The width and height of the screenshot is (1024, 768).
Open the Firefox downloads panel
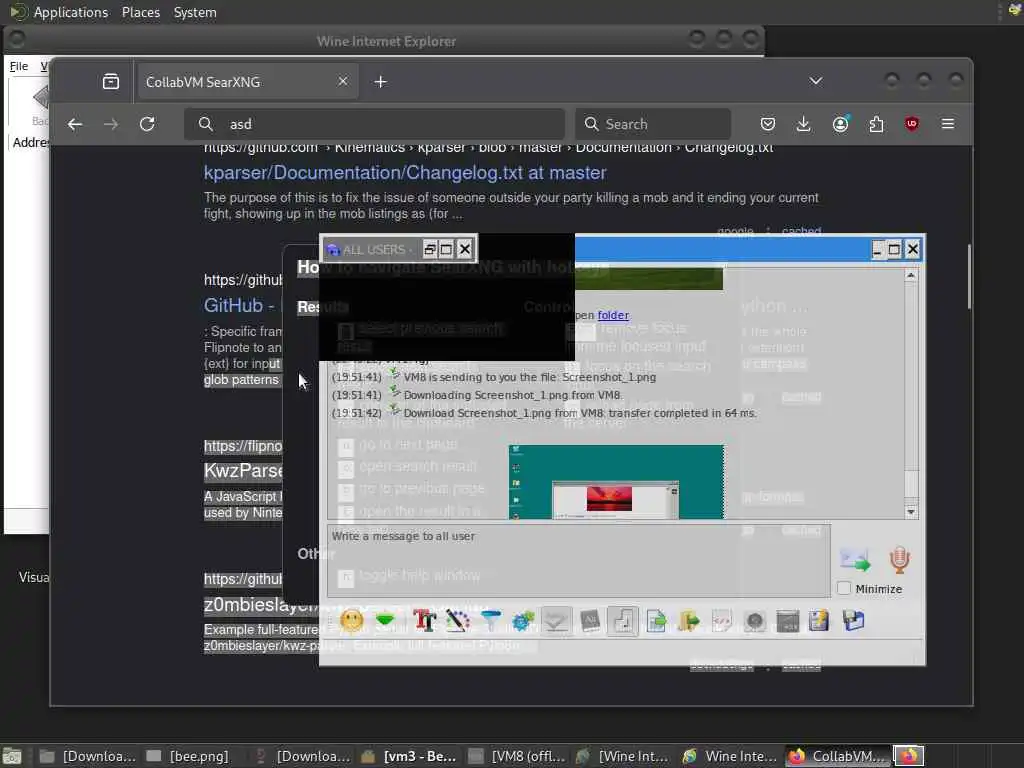point(804,124)
